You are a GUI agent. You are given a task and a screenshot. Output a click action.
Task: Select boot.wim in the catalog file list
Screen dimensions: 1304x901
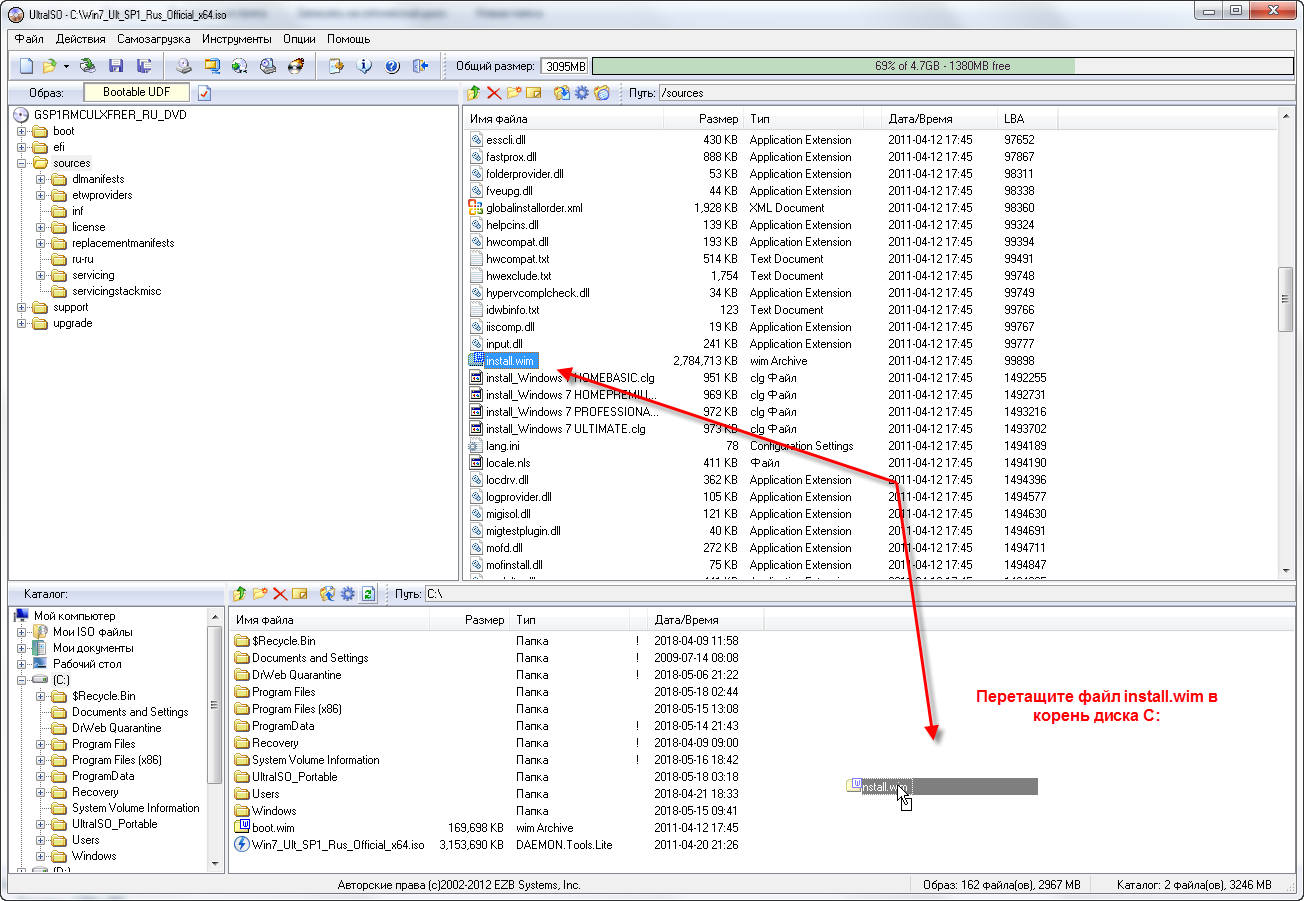pyautogui.click(x=272, y=828)
